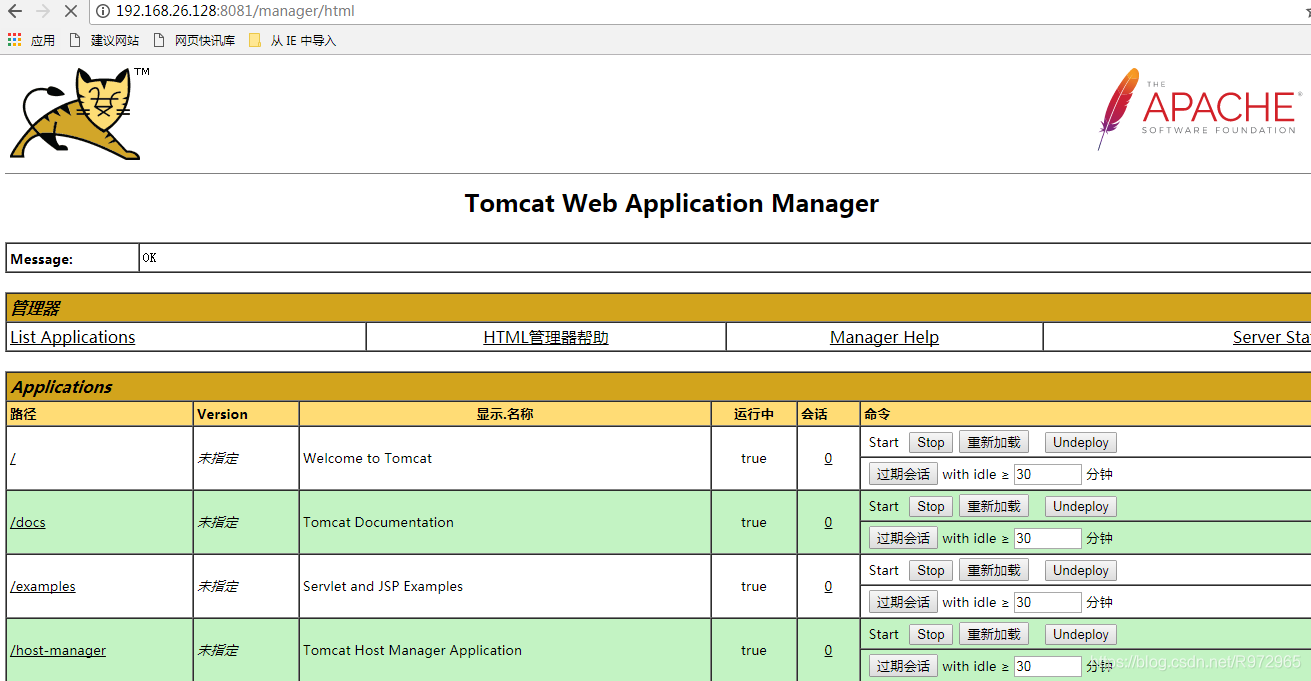Click the '管理器' section header
This screenshot has width=1311, height=681.
point(35,308)
